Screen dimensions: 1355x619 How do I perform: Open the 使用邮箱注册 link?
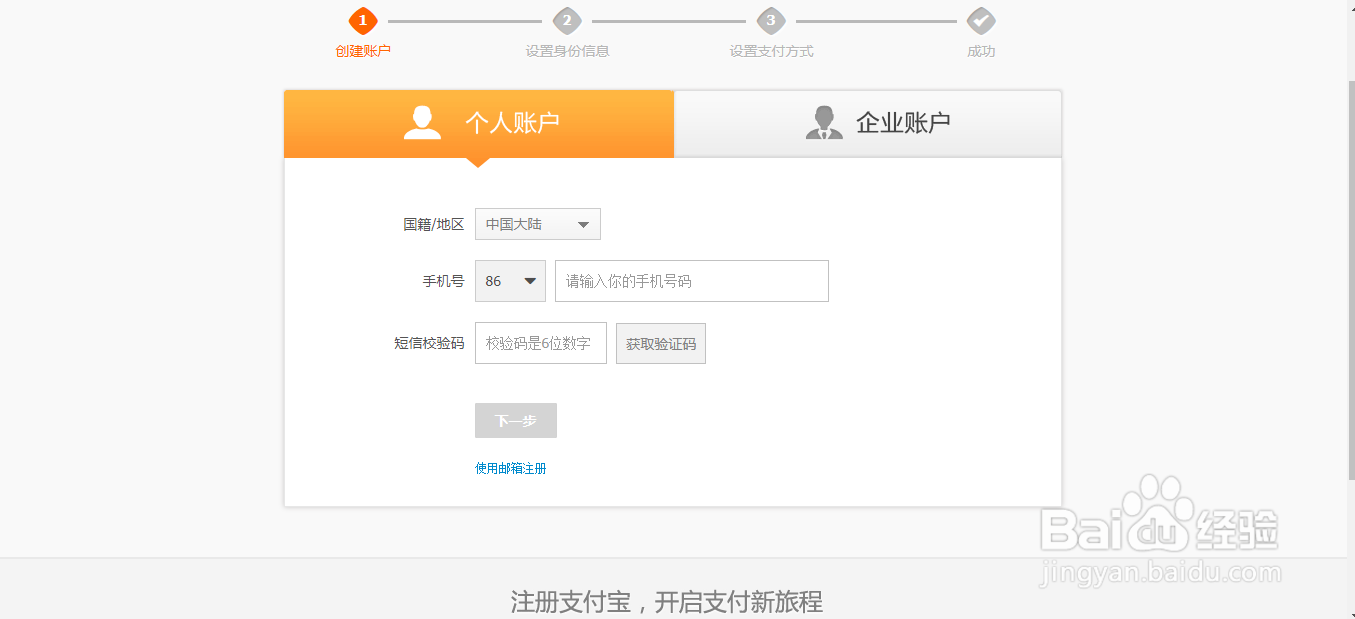(x=511, y=468)
